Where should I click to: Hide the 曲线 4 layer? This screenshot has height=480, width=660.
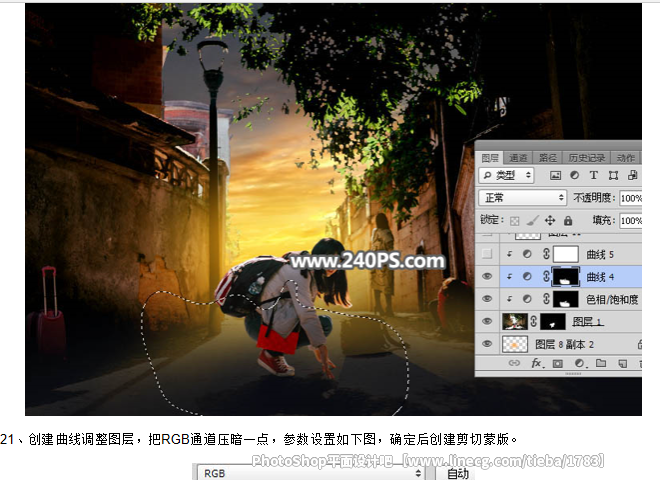[x=487, y=276]
